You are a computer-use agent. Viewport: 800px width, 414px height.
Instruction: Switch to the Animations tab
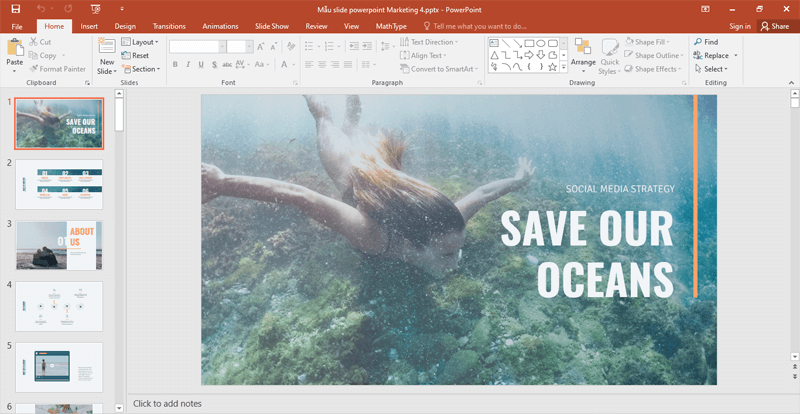220,26
